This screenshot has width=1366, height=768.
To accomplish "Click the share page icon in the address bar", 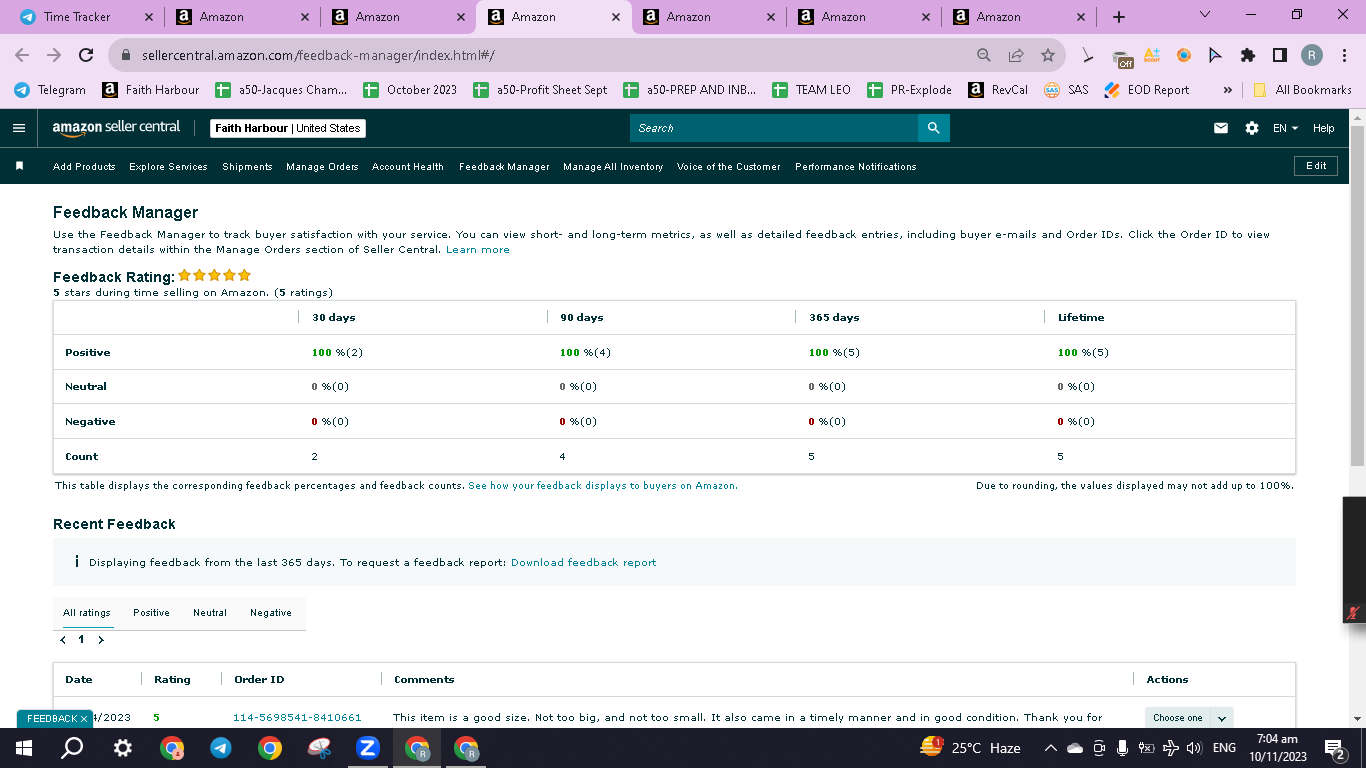I will coord(1016,56).
